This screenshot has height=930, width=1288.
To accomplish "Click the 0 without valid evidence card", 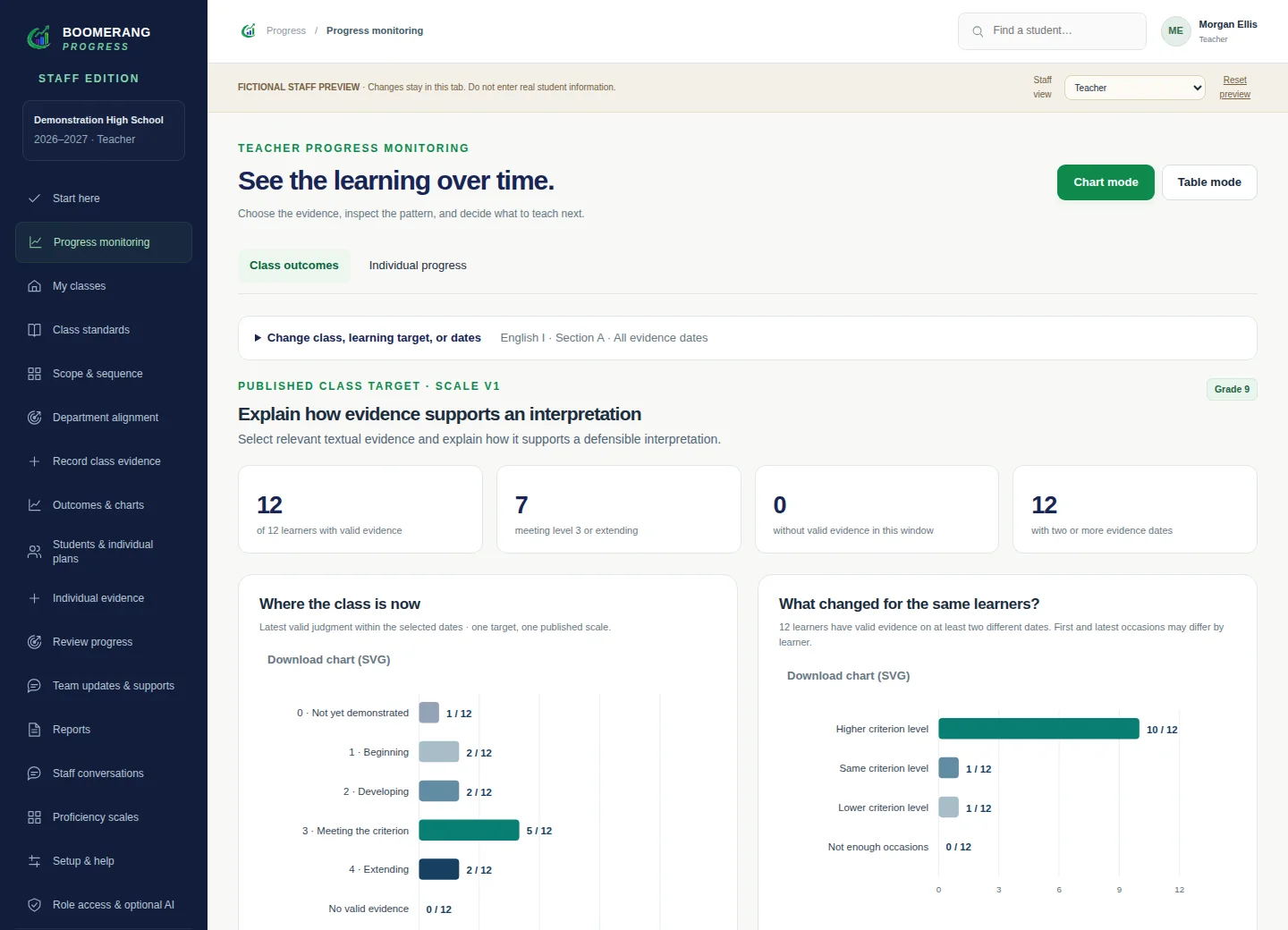I will [x=877, y=510].
